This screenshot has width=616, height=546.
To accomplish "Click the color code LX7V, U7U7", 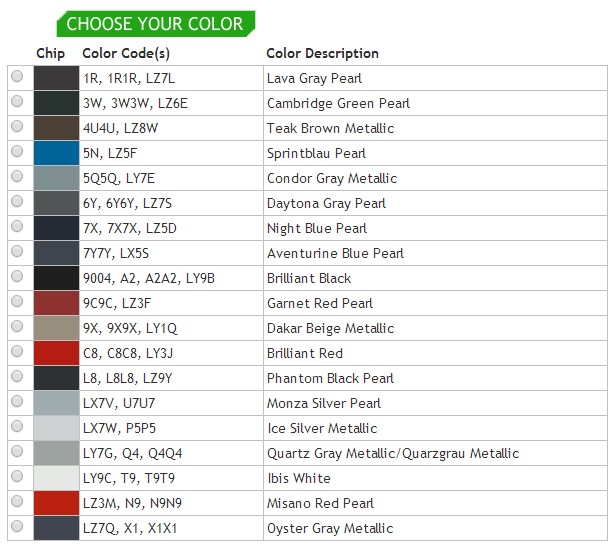I will point(119,403).
